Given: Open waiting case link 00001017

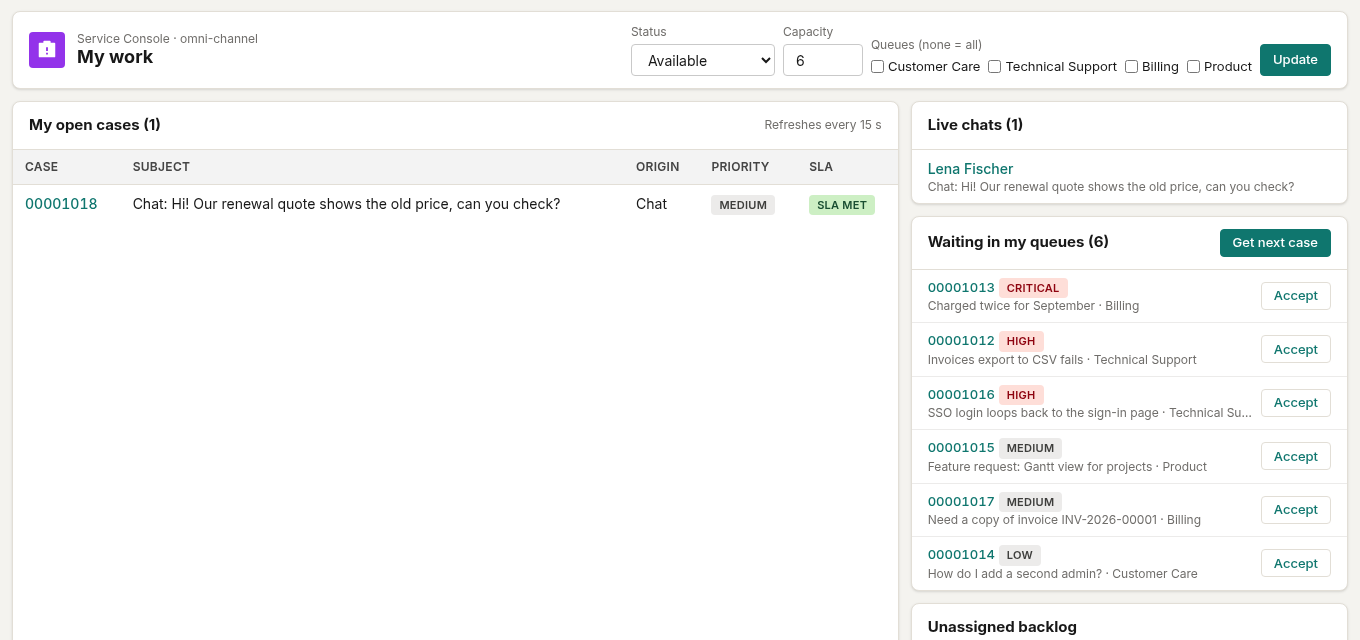Looking at the screenshot, I should pos(961,502).
